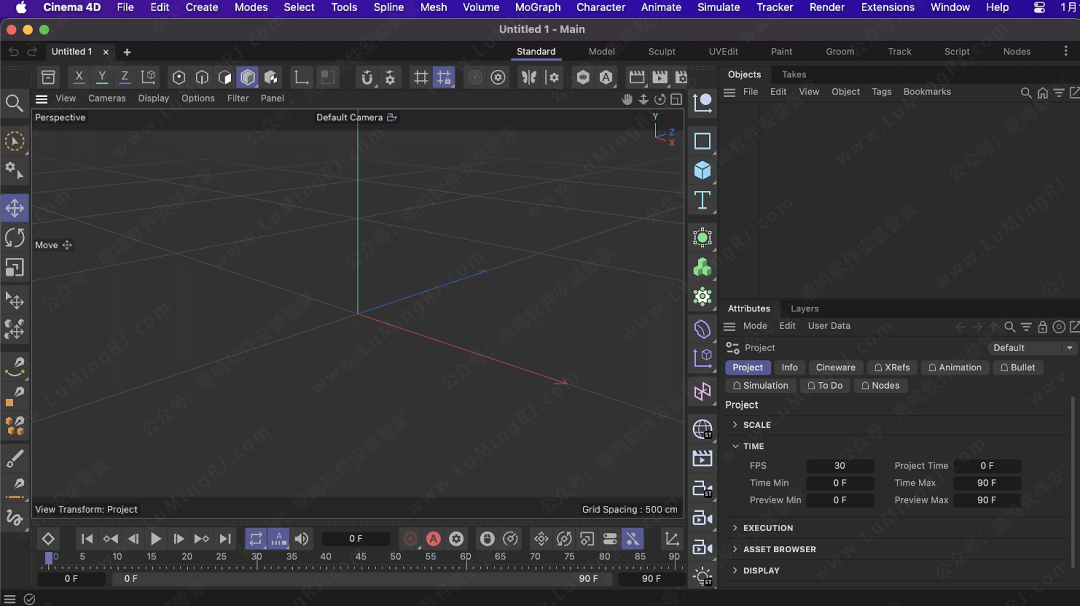Toggle the X axis lock
The width and height of the screenshot is (1080, 606).
pyautogui.click(x=79, y=77)
